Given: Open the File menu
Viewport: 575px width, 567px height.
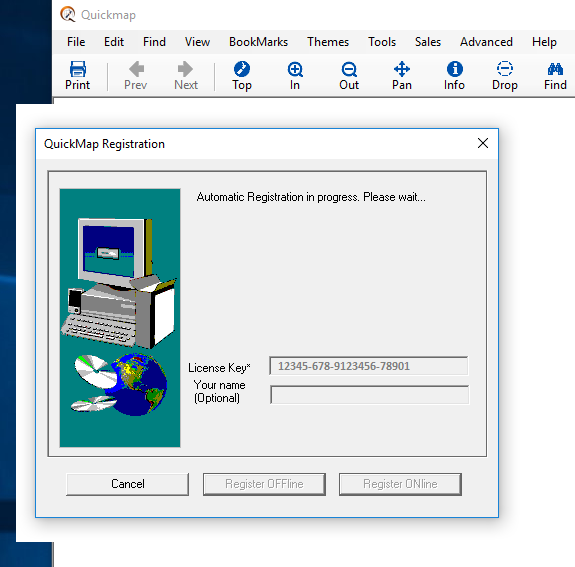Looking at the screenshot, I should point(76,42).
